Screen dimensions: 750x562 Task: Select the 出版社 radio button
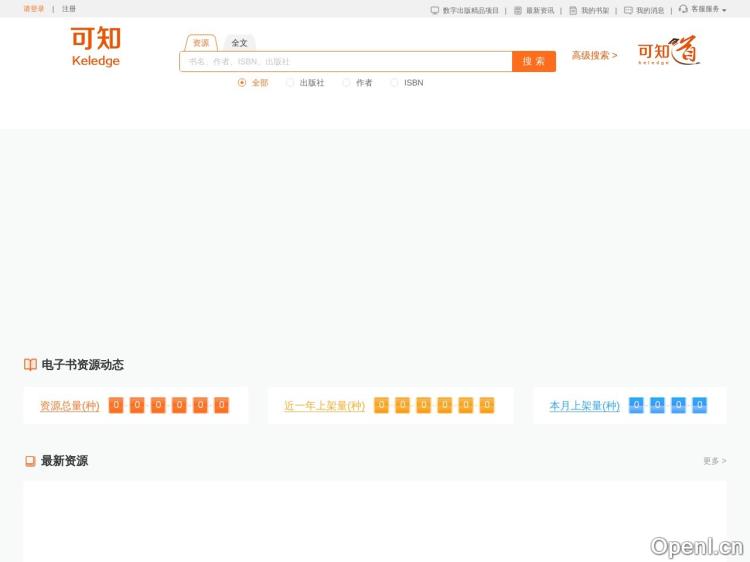click(x=290, y=83)
